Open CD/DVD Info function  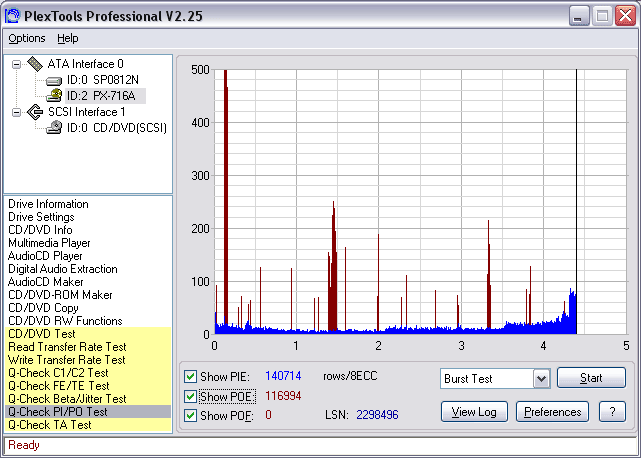point(40,230)
